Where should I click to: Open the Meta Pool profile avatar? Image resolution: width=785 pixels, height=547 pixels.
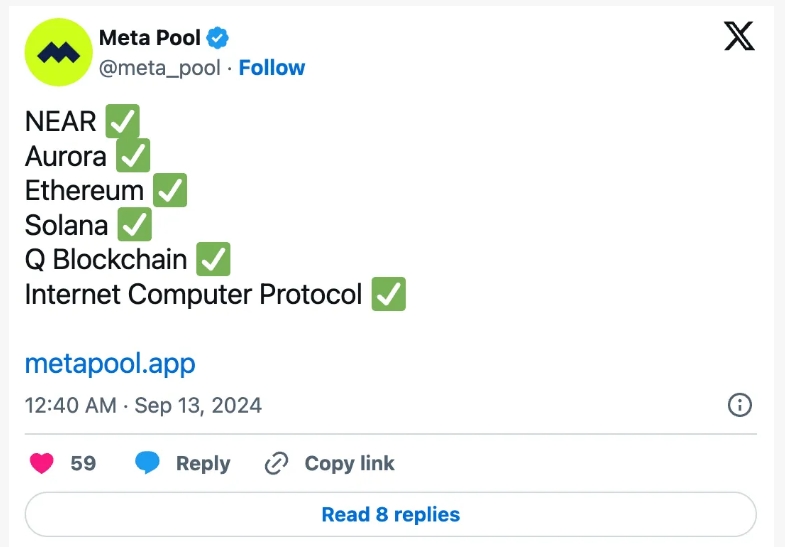59,52
